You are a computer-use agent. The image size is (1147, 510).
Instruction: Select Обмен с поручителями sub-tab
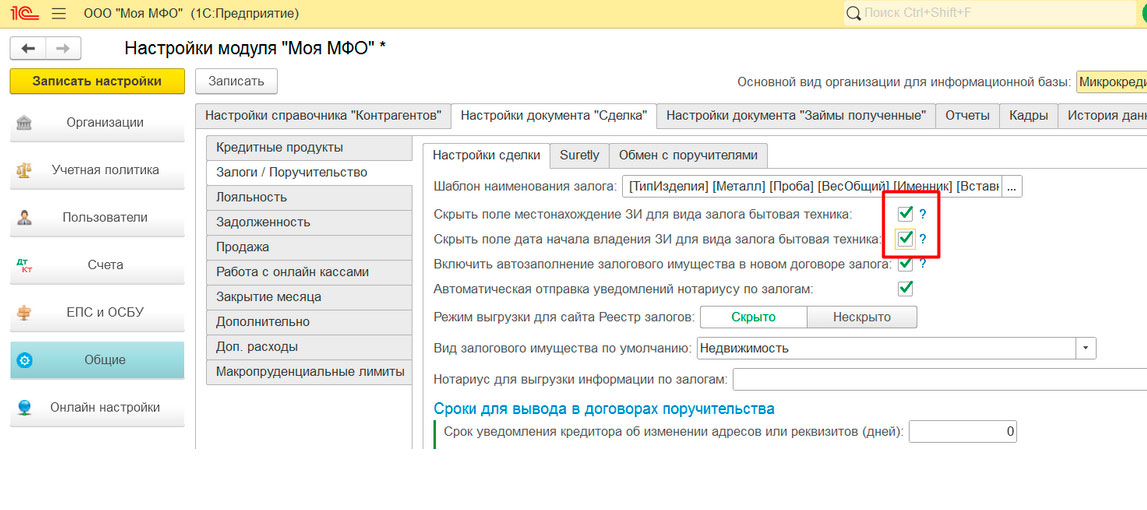pos(688,154)
